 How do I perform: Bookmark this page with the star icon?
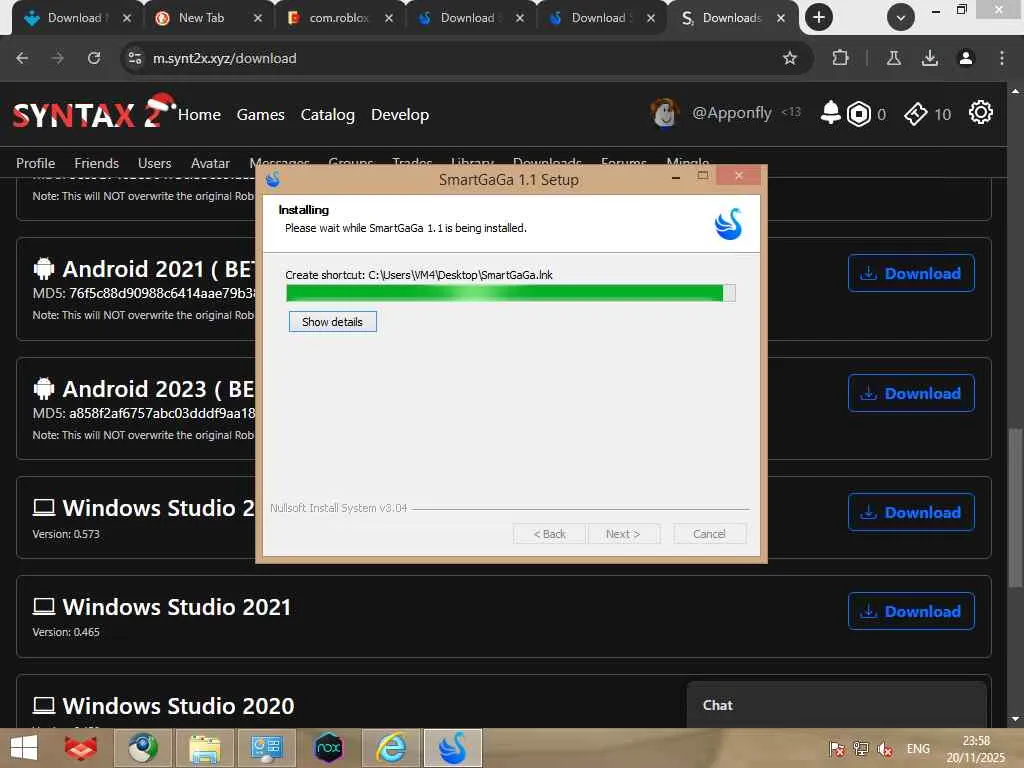(790, 58)
